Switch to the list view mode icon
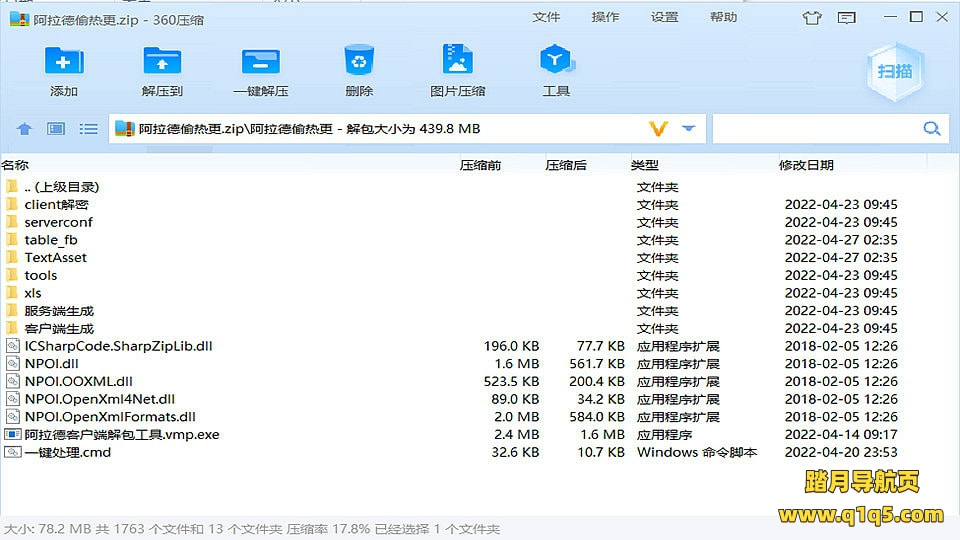 [x=89, y=129]
